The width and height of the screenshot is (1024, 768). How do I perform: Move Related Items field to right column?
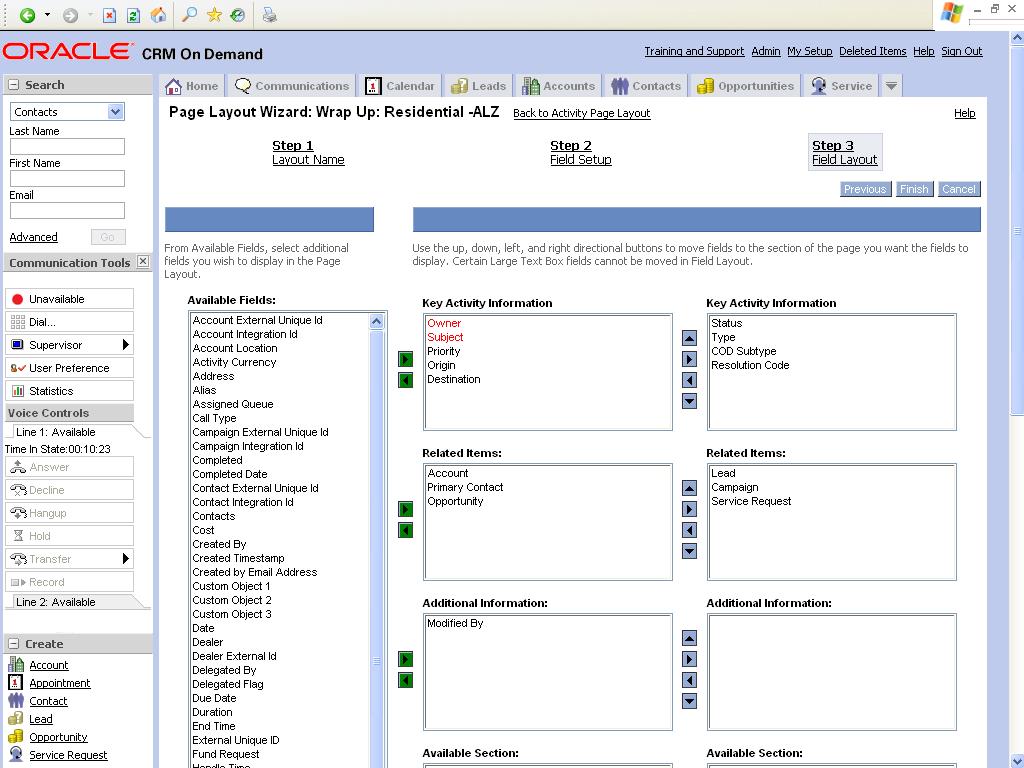[x=690, y=509]
